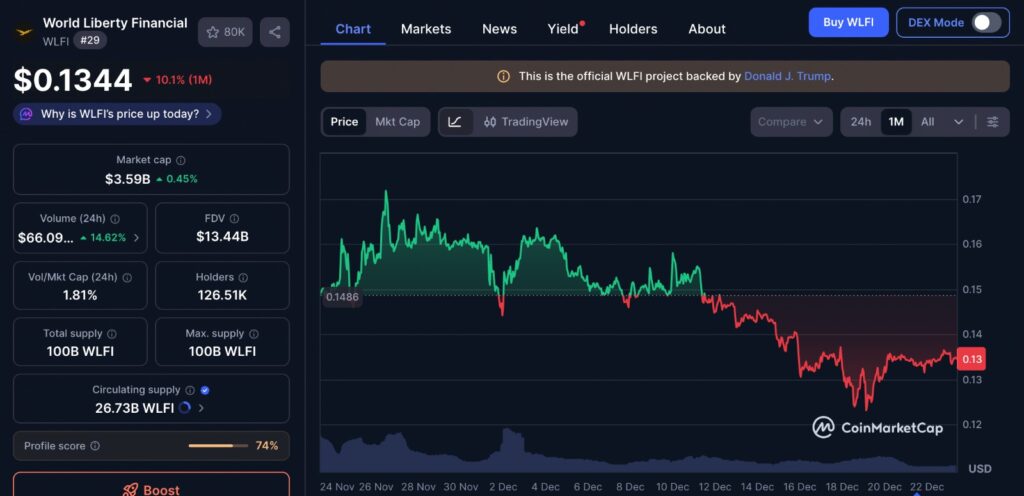The image size is (1024, 496).
Task: Click the 126.51K holders value
Action: 222,296
